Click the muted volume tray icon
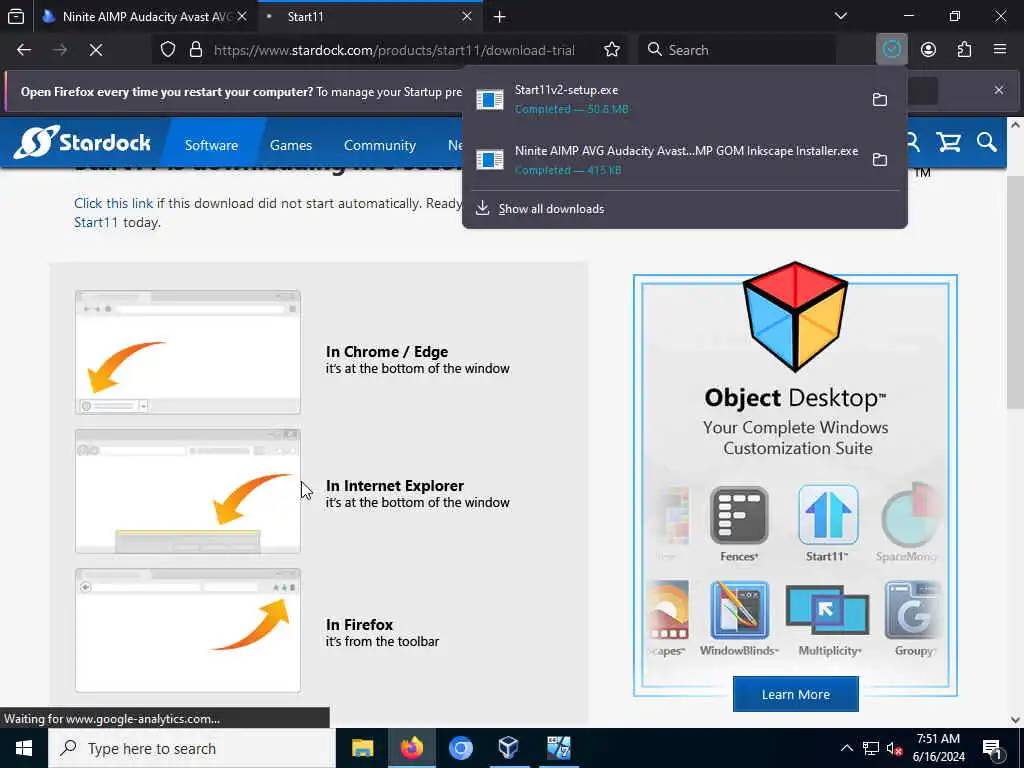This screenshot has width=1024, height=768. (894, 748)
